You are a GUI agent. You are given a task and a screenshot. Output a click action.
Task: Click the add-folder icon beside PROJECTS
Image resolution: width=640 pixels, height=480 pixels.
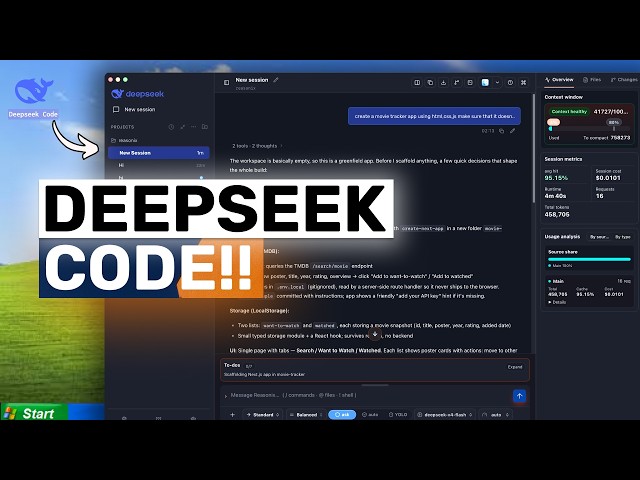pos(205,127)
